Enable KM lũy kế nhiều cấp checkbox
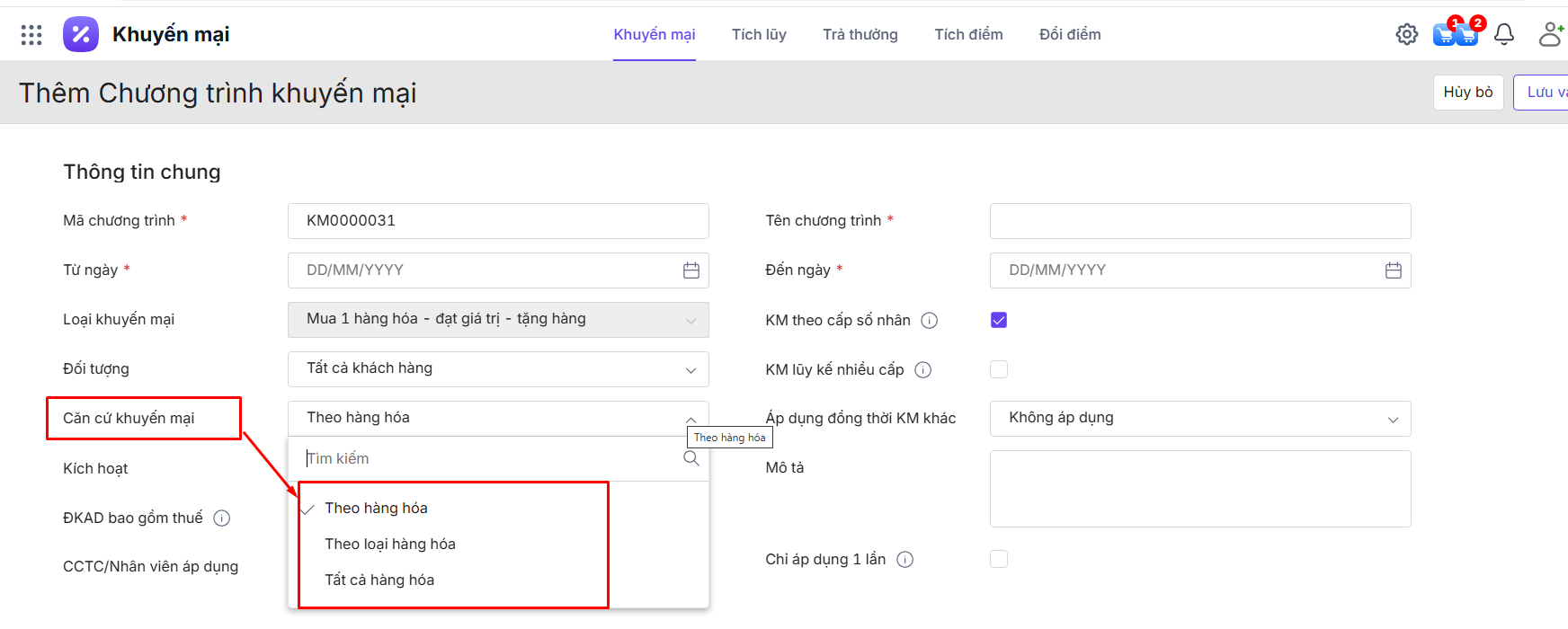This screenshot has width=1568, height=629. pyautogui.click(x=999, y=369)
